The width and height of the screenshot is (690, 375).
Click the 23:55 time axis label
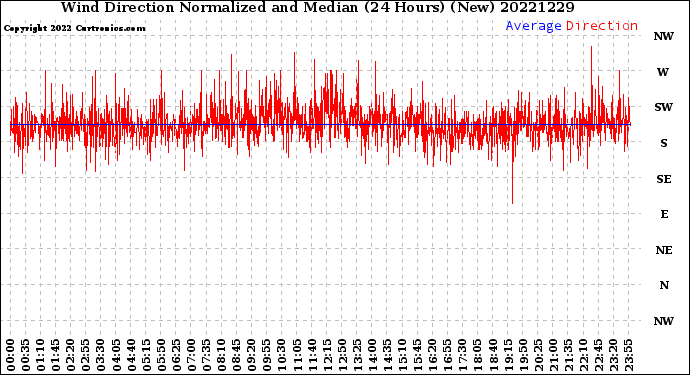628,355
